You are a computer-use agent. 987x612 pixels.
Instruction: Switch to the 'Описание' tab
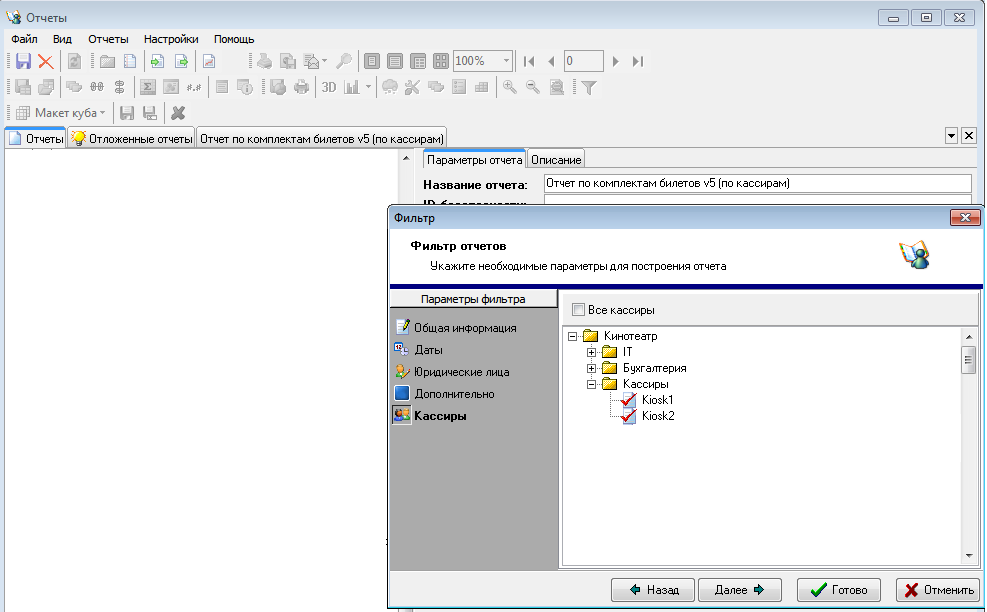click(555, 157)
